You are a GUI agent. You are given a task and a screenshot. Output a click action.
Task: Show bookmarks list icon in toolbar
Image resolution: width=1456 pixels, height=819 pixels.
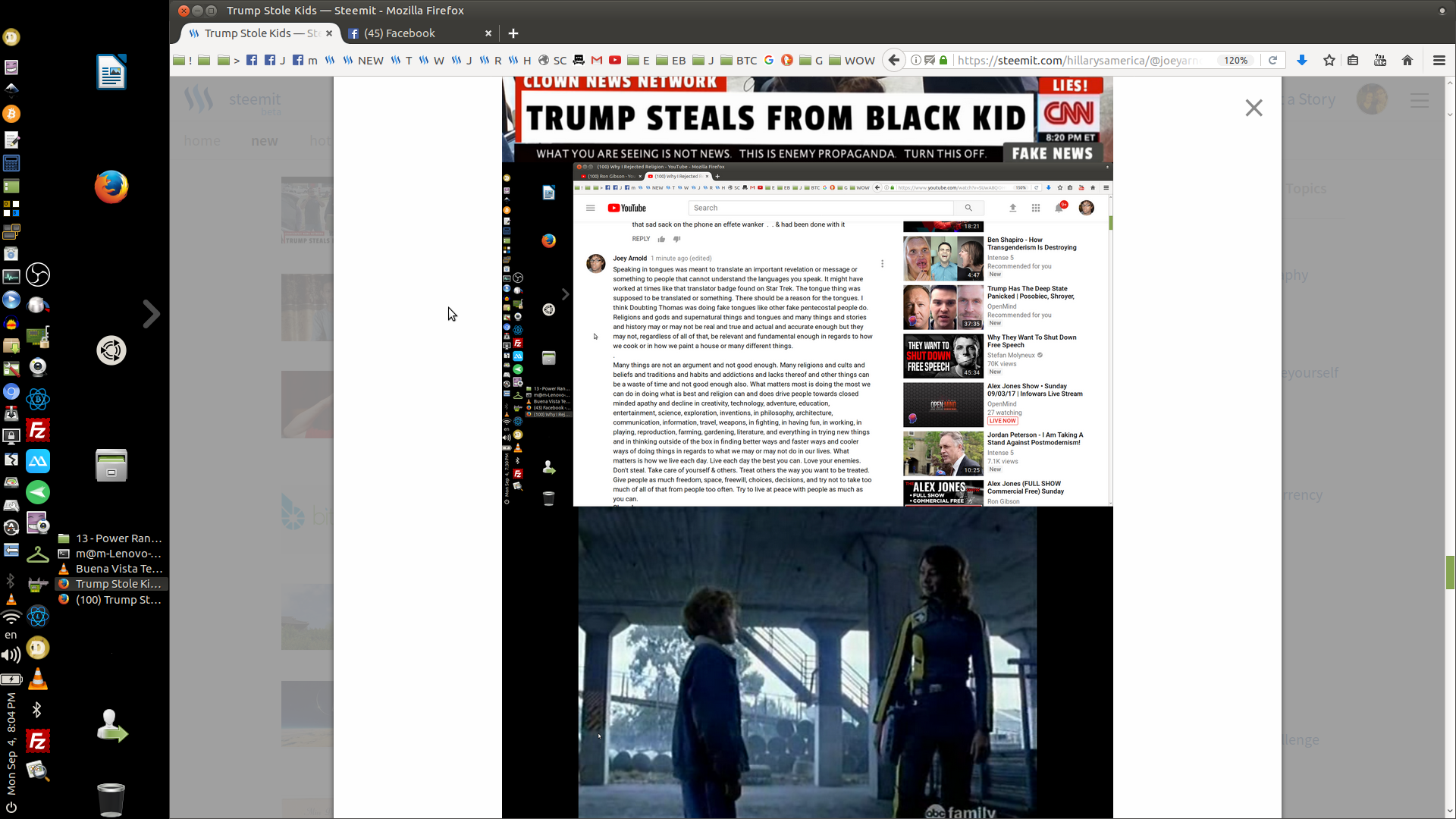pos(1353,60)
